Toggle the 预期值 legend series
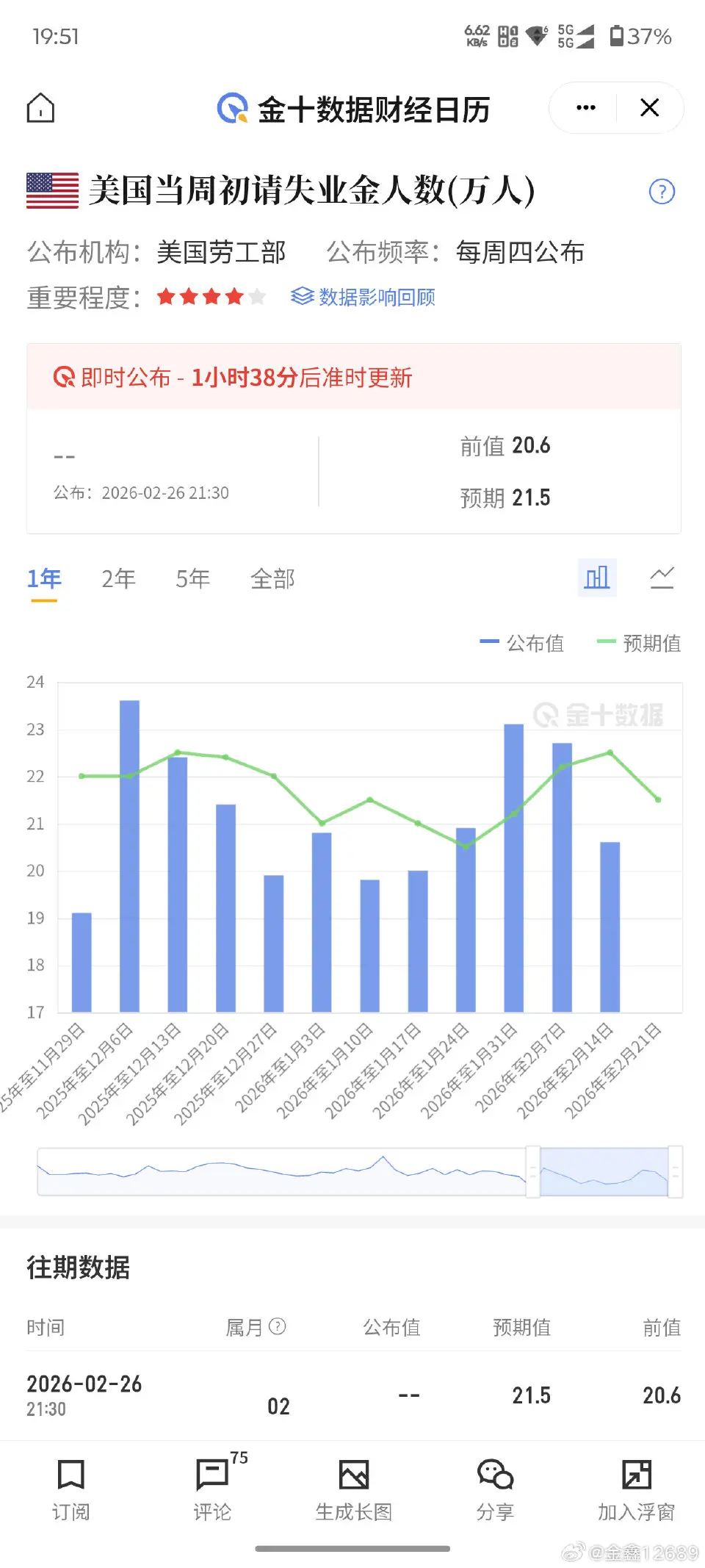Image resolution: width=705 pixels, height=1568 pixels. point(639,643)
